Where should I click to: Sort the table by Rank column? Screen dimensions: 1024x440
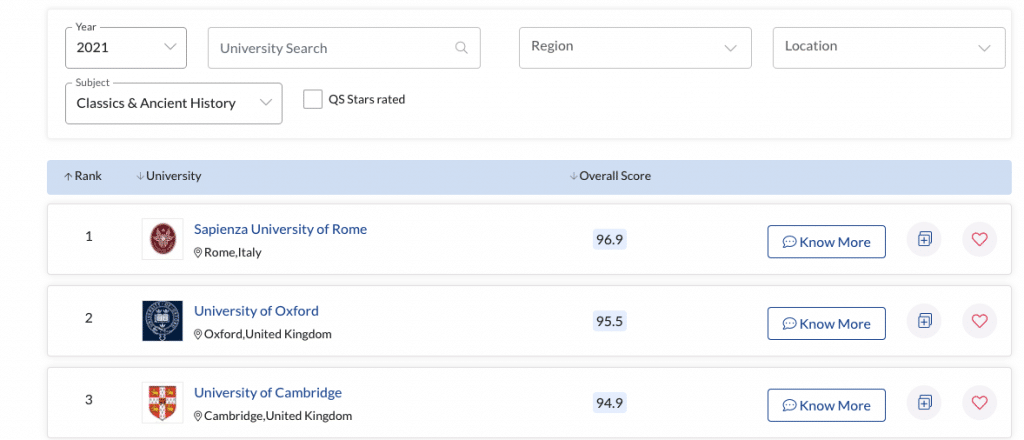pyautogui.click(x=83, y=176)
